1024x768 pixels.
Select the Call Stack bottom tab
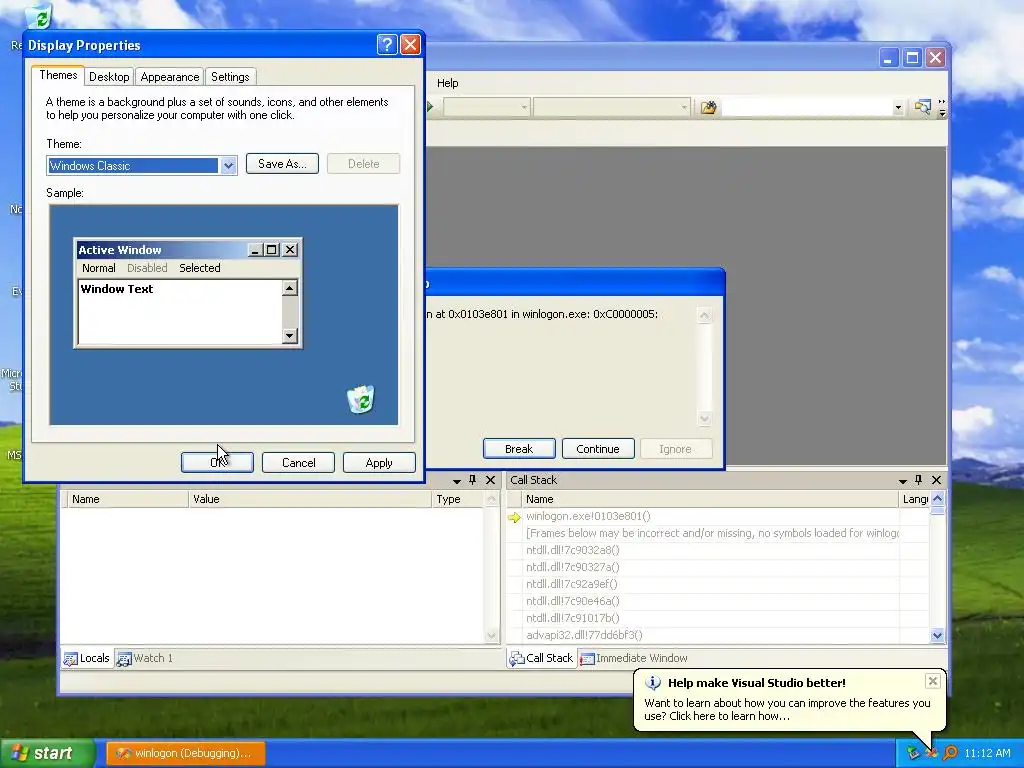click(541, 658)
